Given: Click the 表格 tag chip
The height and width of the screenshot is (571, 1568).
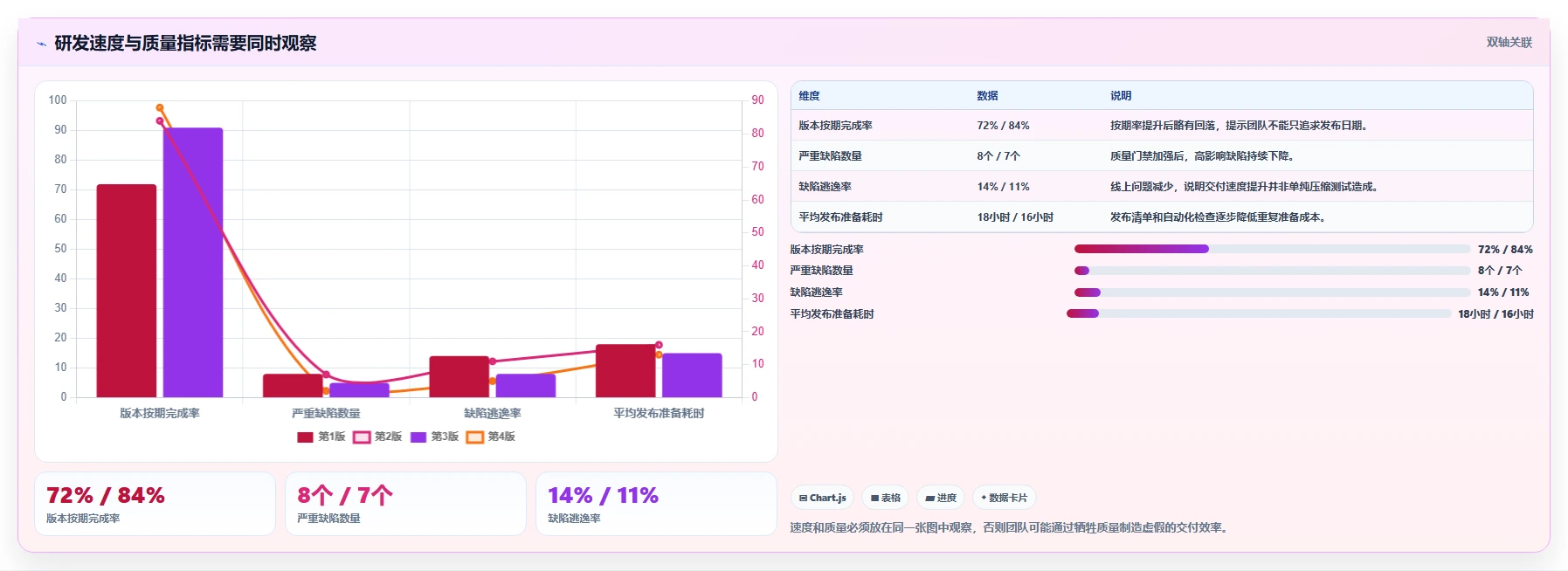Looking at the screenshot, I should (885, 498).
